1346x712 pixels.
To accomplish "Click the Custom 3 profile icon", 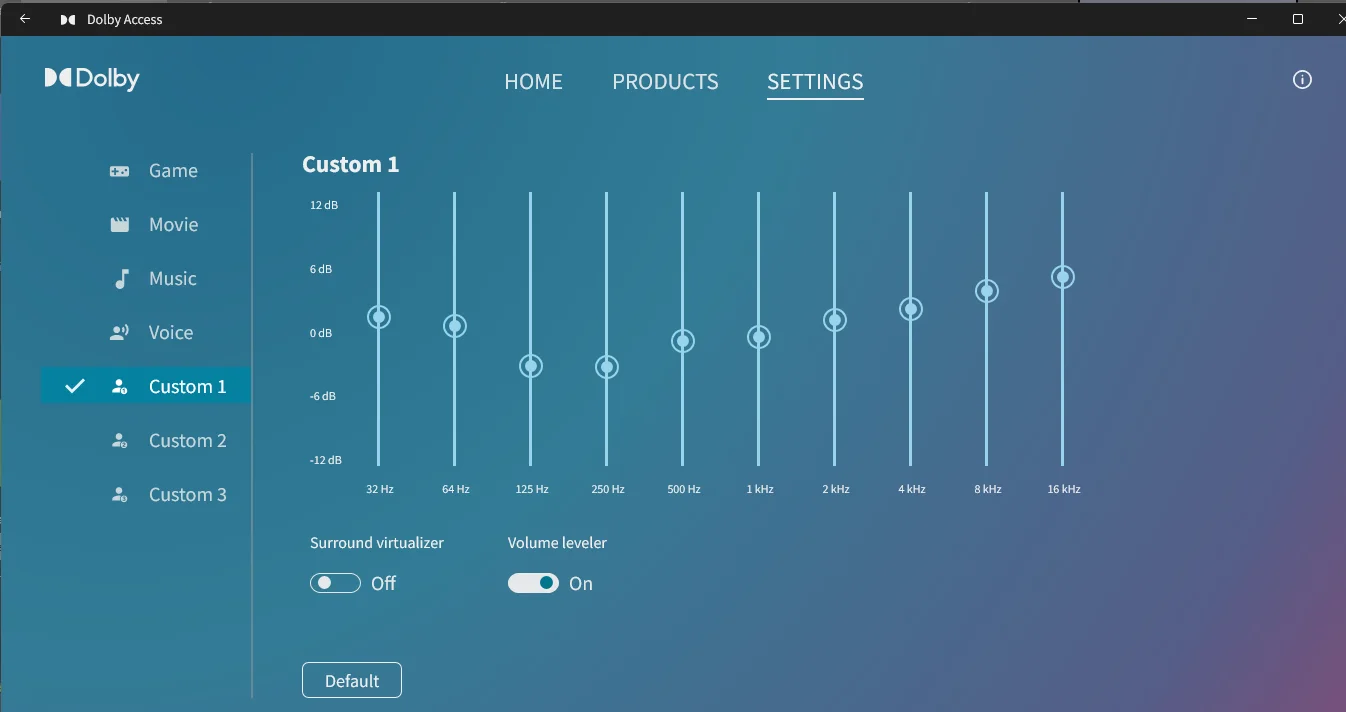I will pos(120,495).
